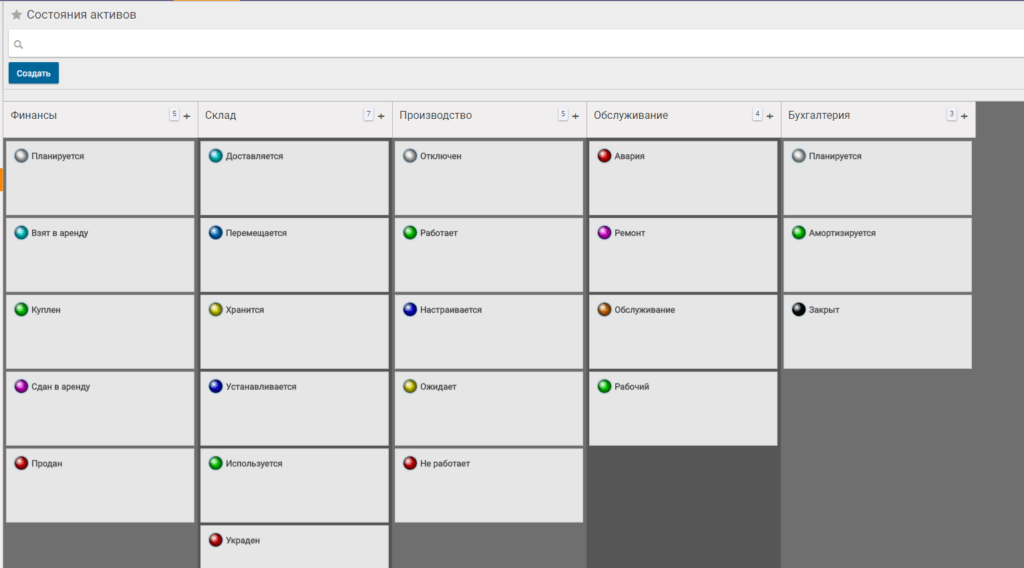The height and width of the screenshot is (568, 1024).
Task: Click the red ball of Авария
Action: click(605, 155)
